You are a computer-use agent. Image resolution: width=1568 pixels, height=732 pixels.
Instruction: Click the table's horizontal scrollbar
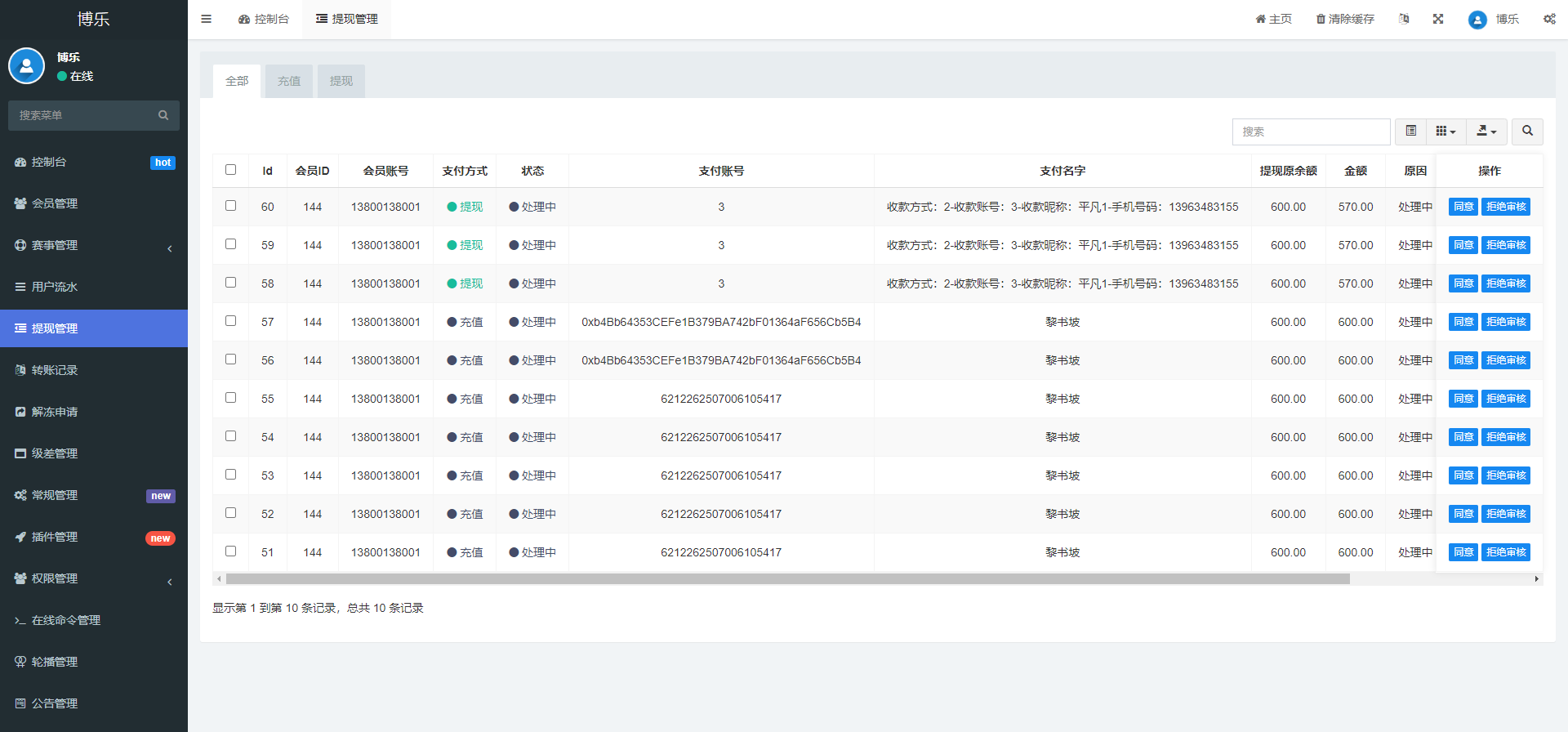tap(787, 578)
